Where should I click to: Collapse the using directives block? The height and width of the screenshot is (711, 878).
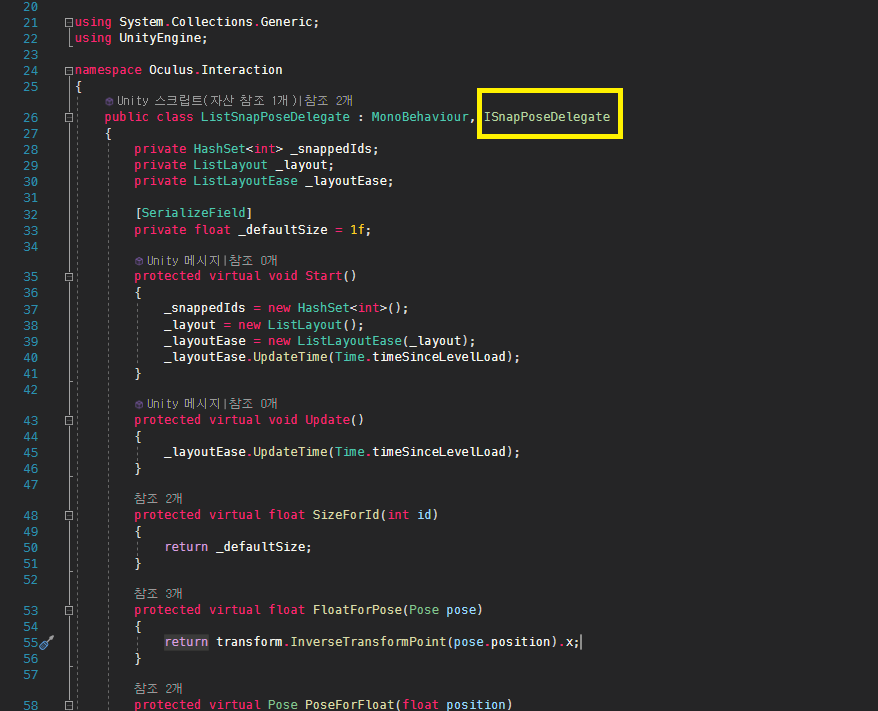pyautogui.click(x=69, y=22)
